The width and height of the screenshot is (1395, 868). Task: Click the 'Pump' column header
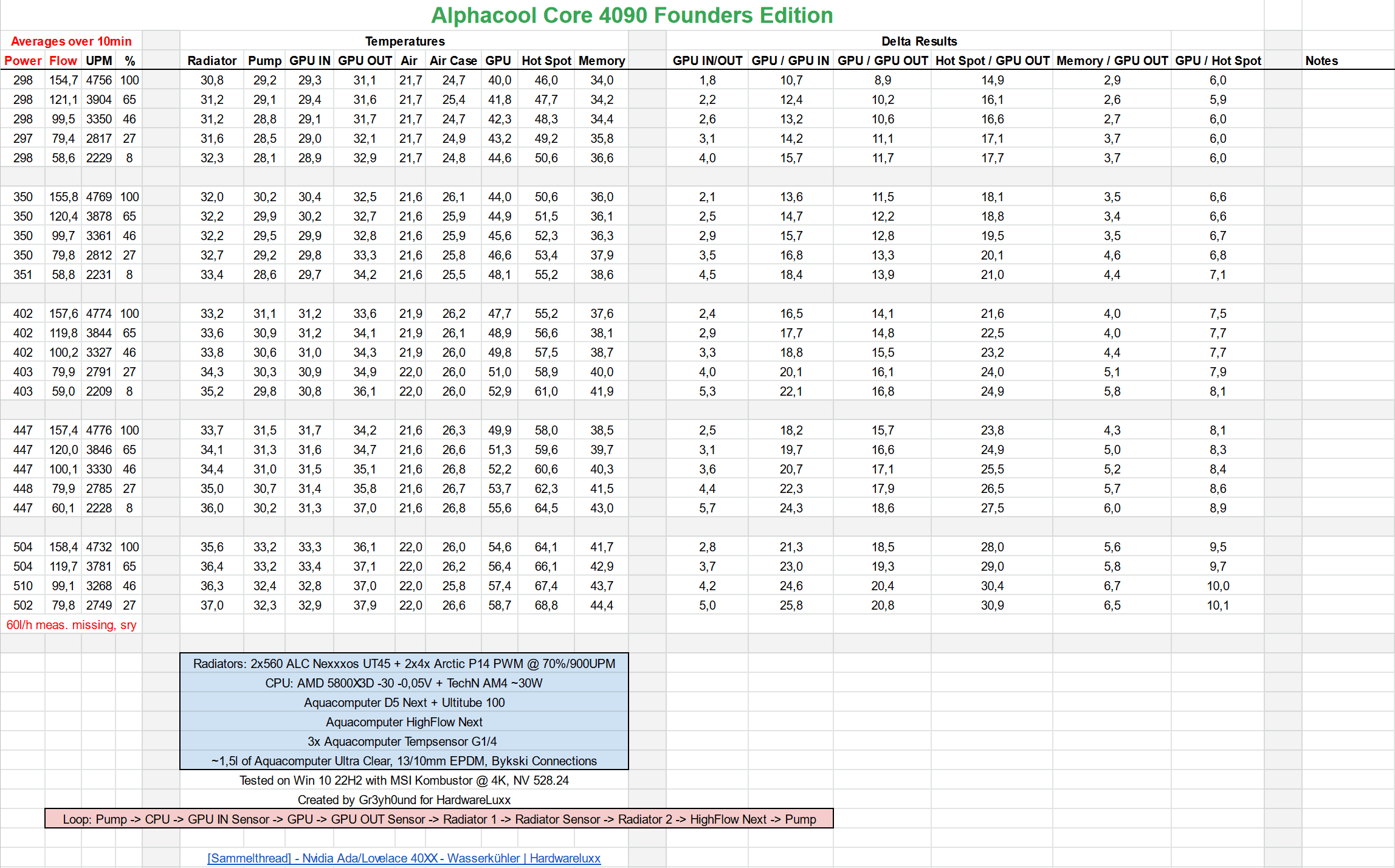[x=264, y=61]
